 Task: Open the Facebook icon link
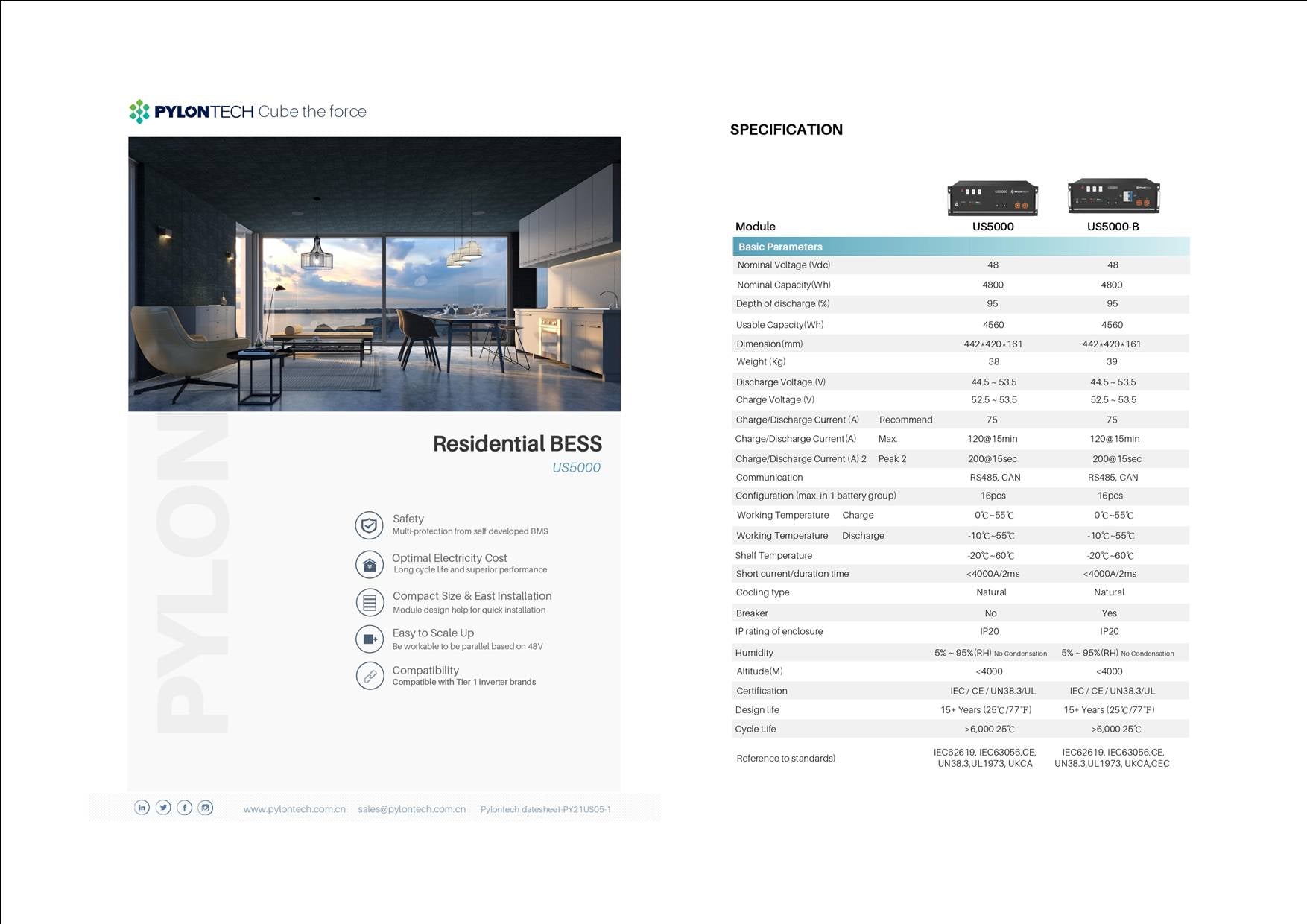(x=185, y=808)
